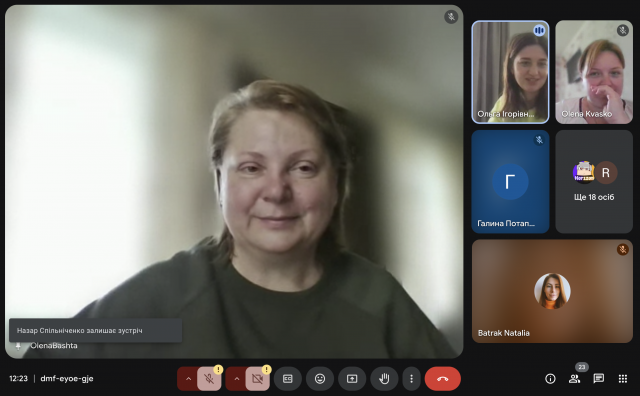Select the Batrak Natalia participant tile
Screen dimensions: 640x396
coord(552,291)
